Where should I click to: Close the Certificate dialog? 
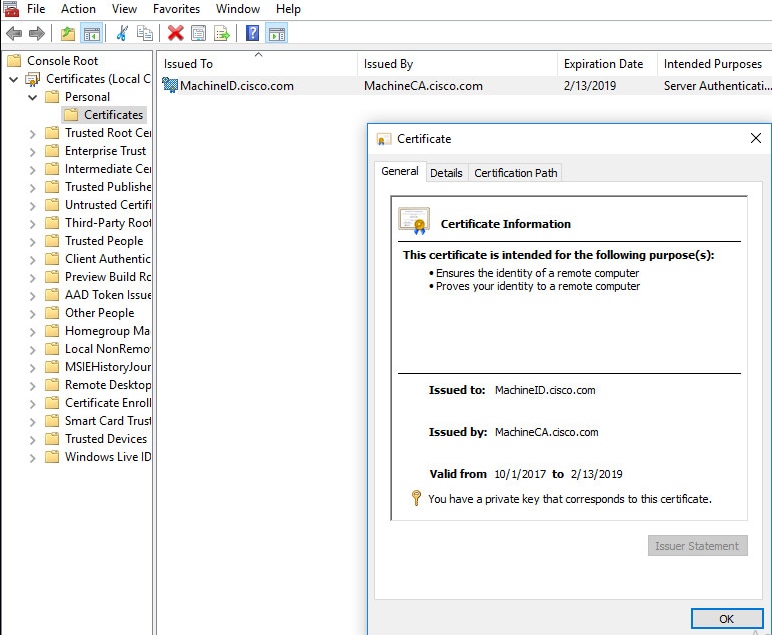(x=756, y=138)
